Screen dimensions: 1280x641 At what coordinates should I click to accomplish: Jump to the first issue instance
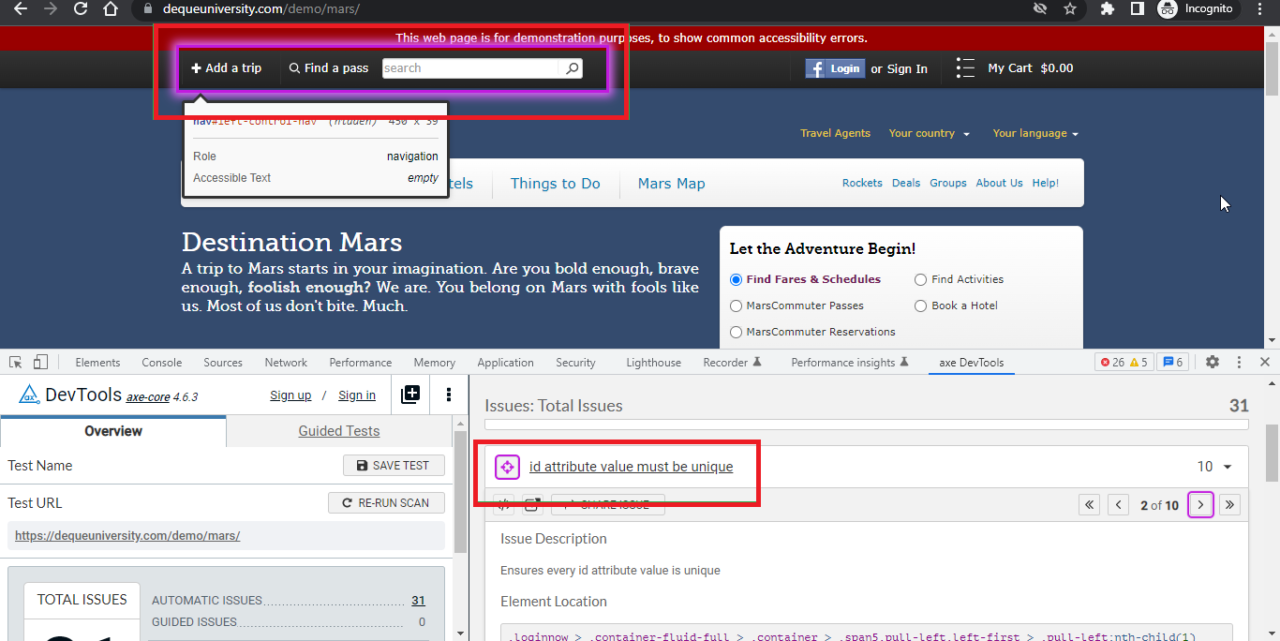tap(1089, 505)
